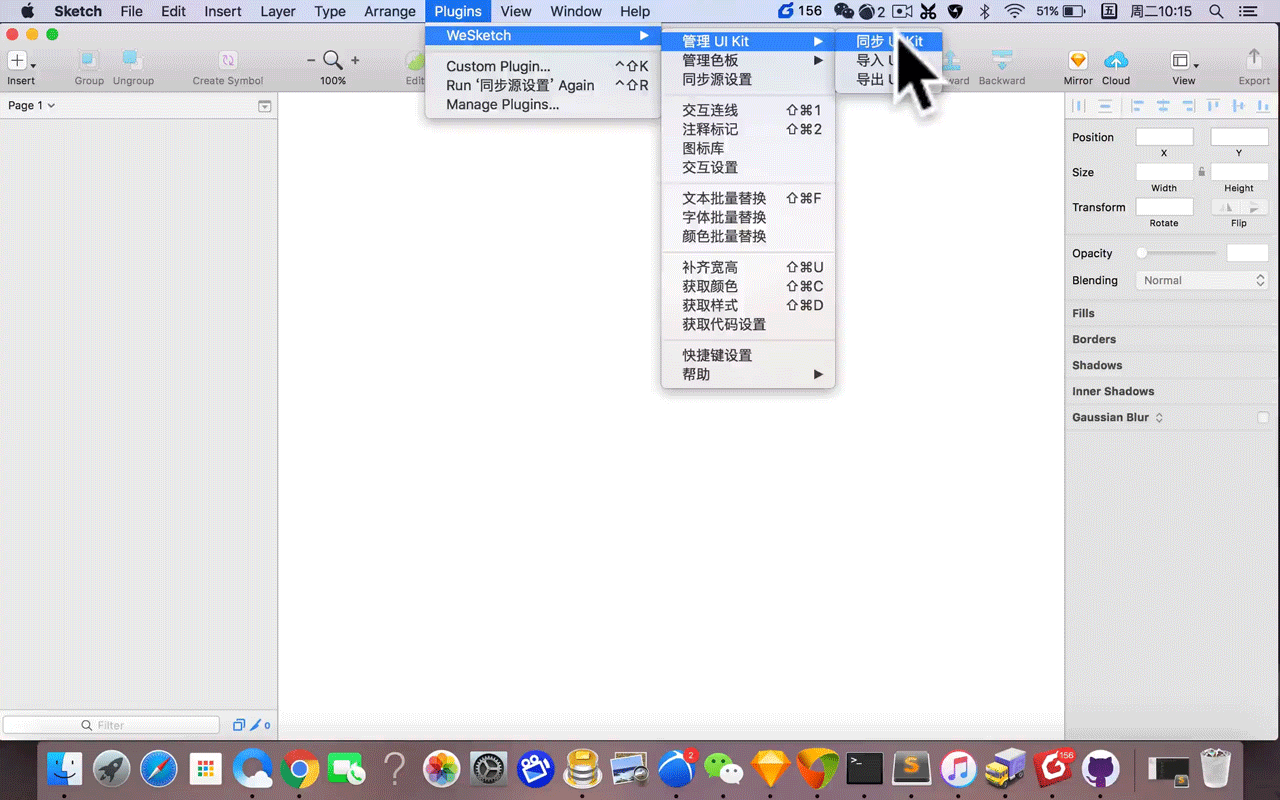
Task: Zoom out with the minus button
Action: [311, 61]
